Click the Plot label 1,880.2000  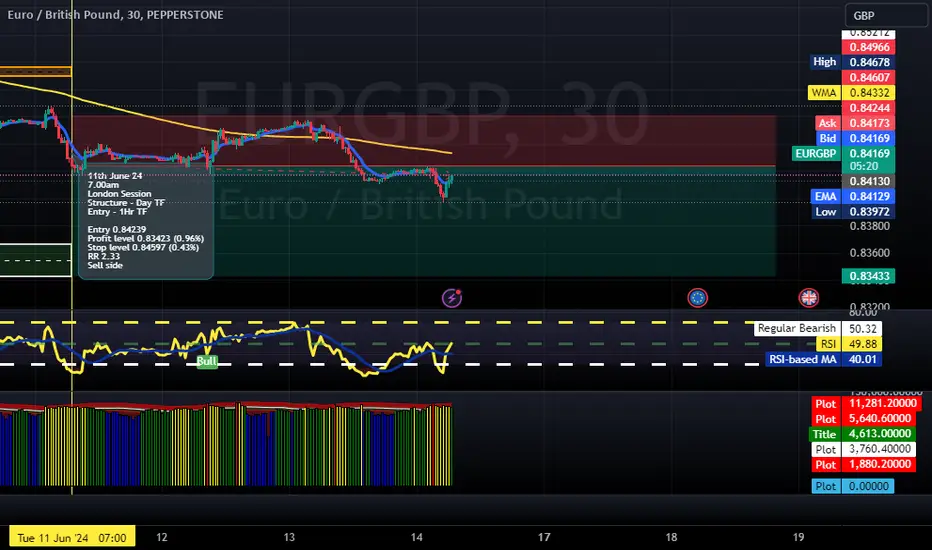click(864, 464)
